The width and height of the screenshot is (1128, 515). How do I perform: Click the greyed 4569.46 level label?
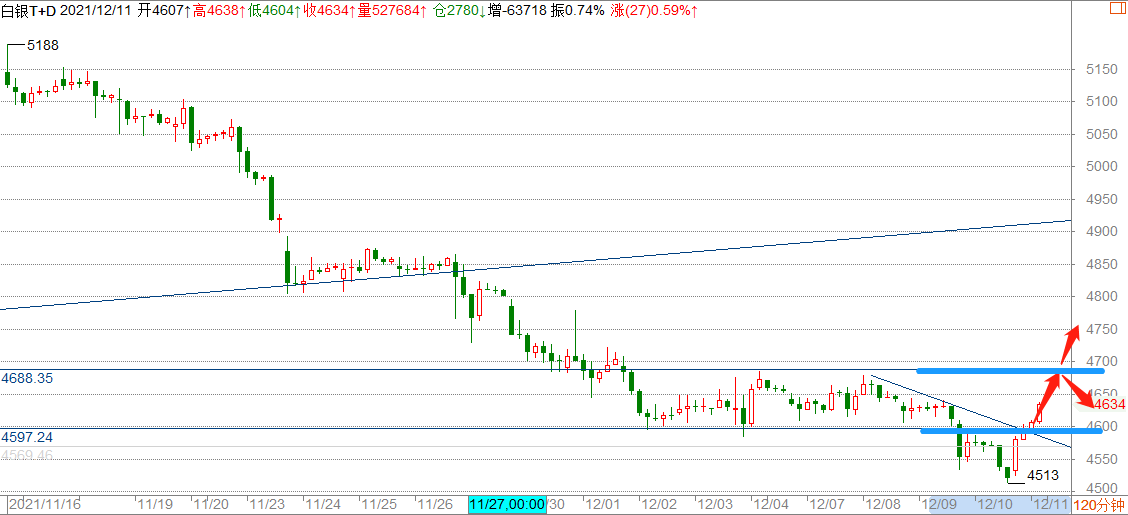point(27,454)
